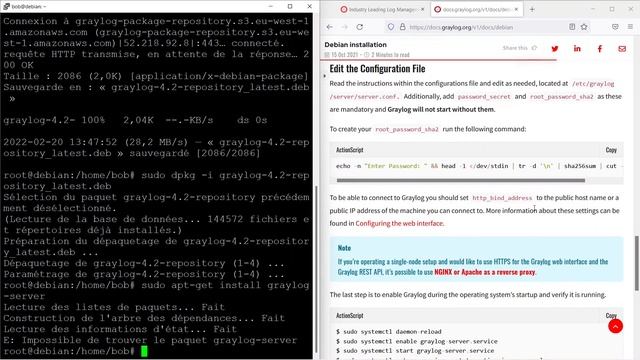The width and height of the screenshot is (640, 360).
Task: Click the expand arrow beside Edit the Configuration File
Action: point(324,76)
